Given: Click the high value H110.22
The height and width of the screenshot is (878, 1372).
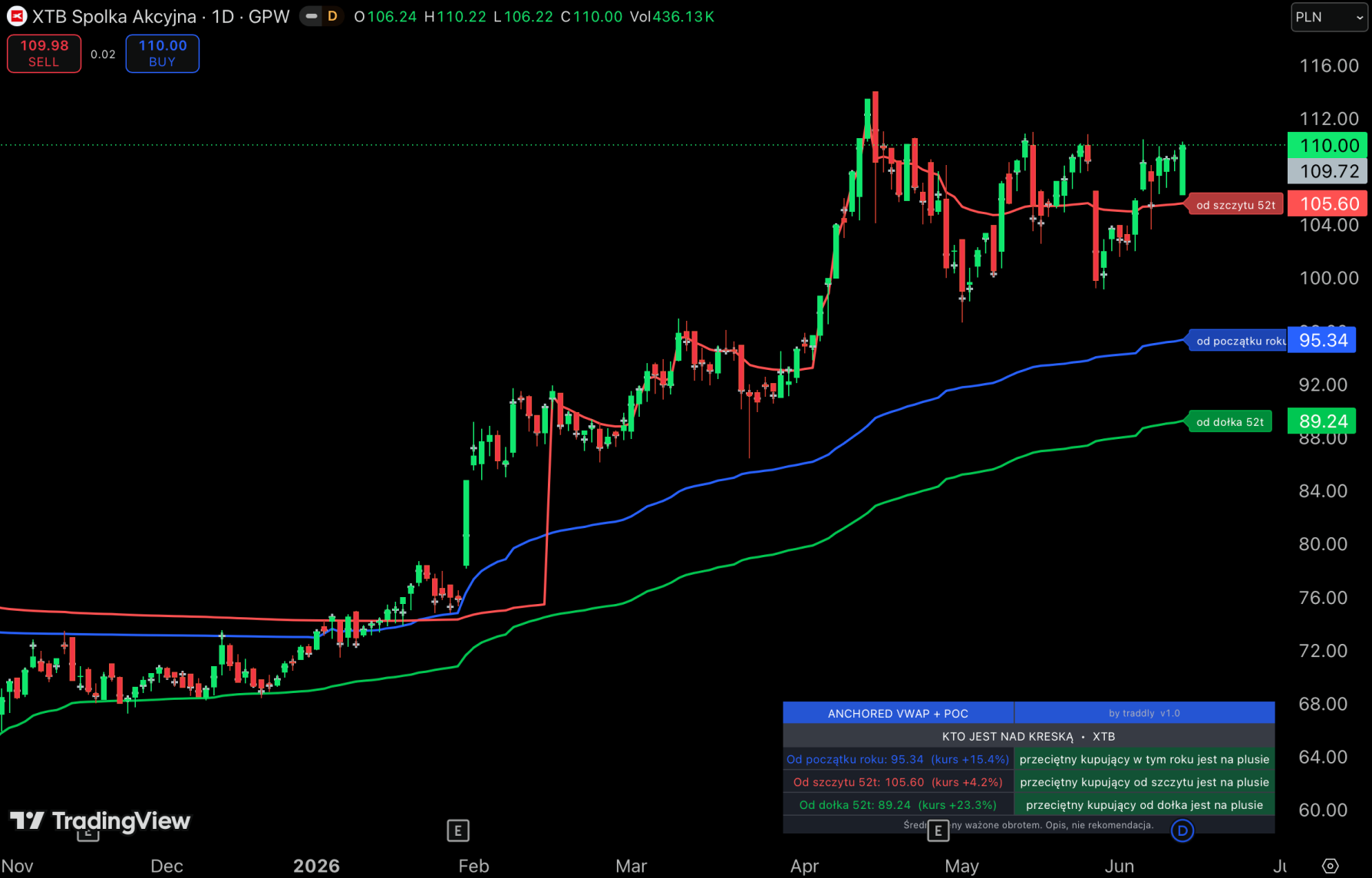Looking at the screenshot, I should click(455, 17).
